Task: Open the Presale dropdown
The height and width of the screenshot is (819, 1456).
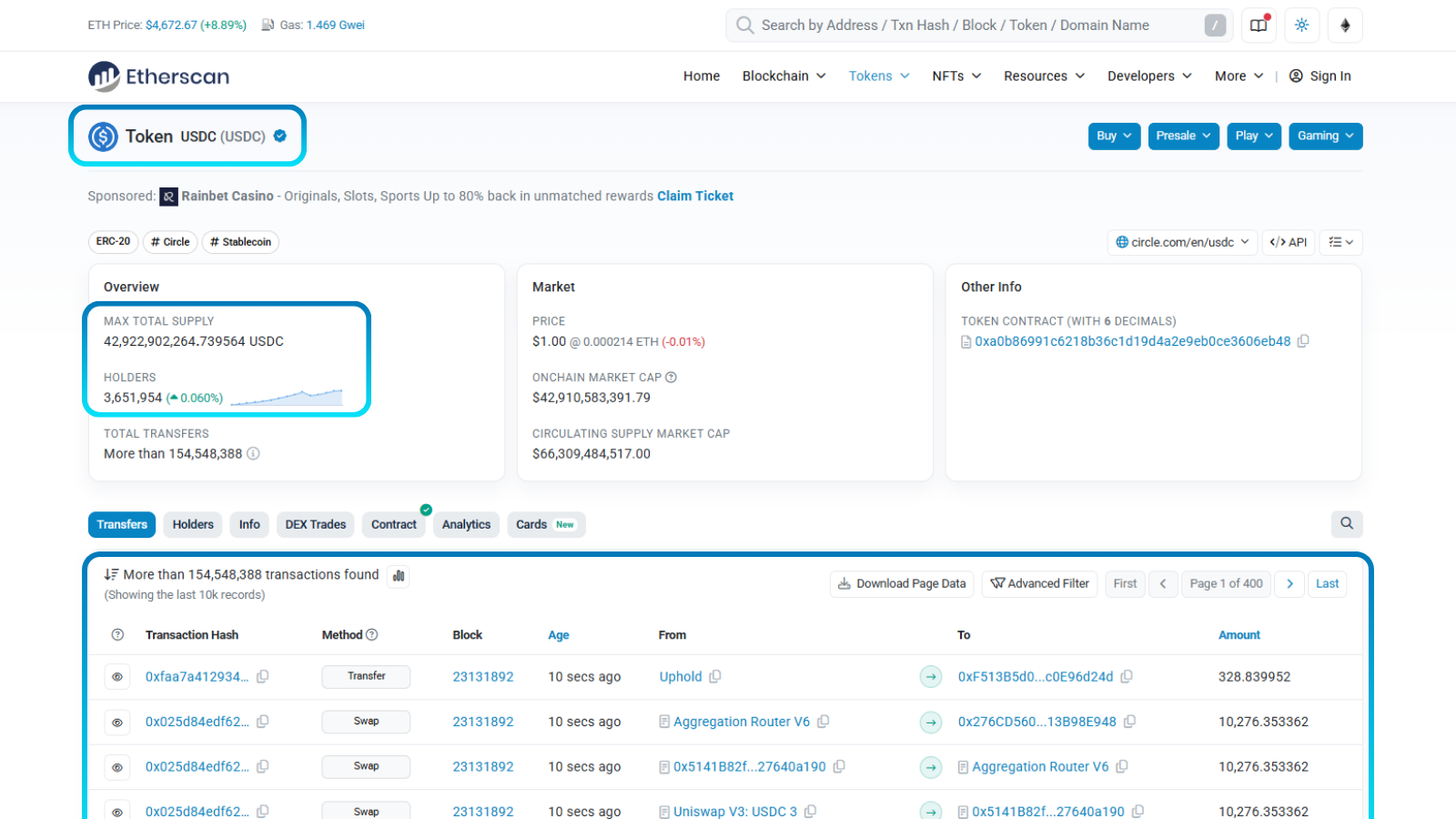Action: click(x=1183, y=136)
